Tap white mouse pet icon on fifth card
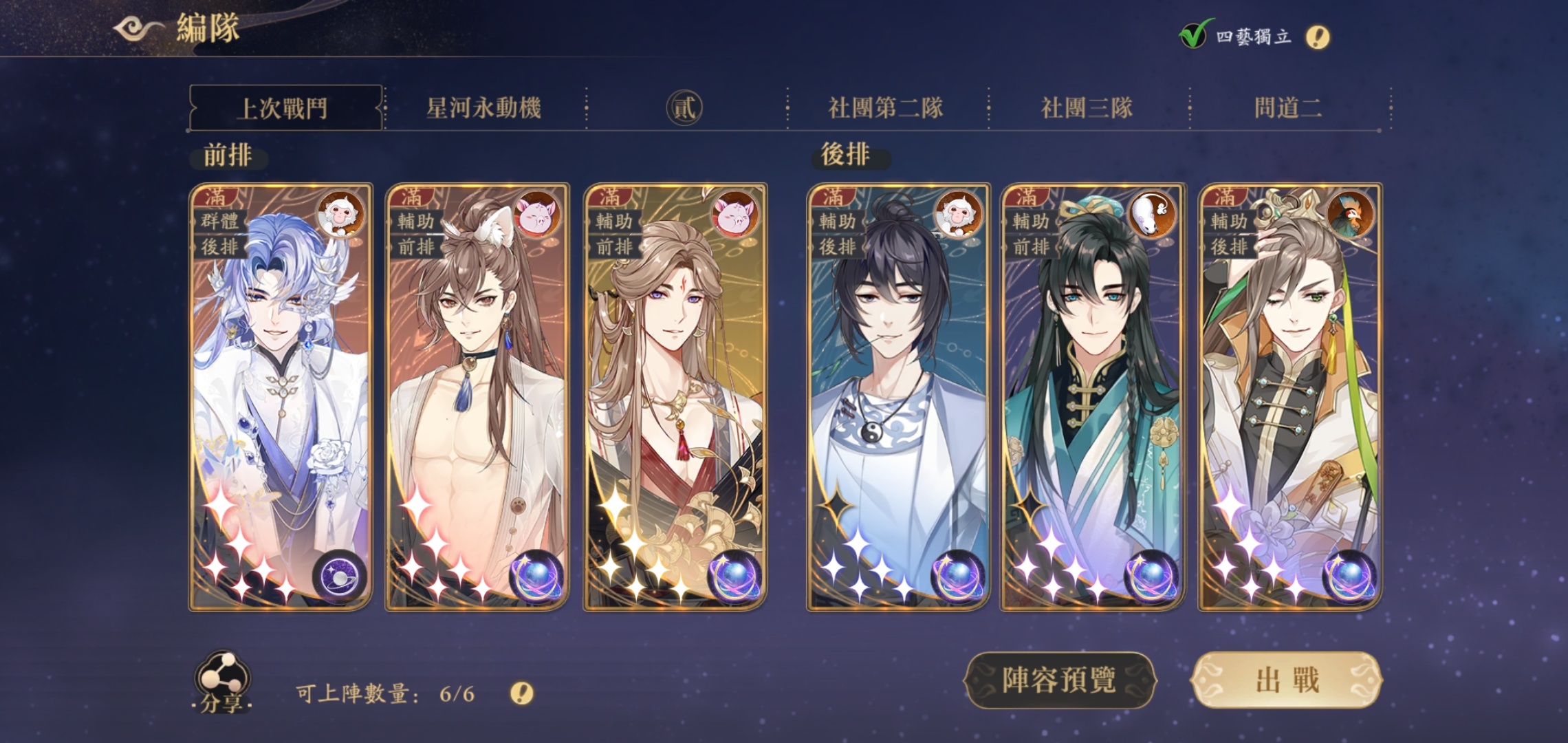 click(1152, 214)
